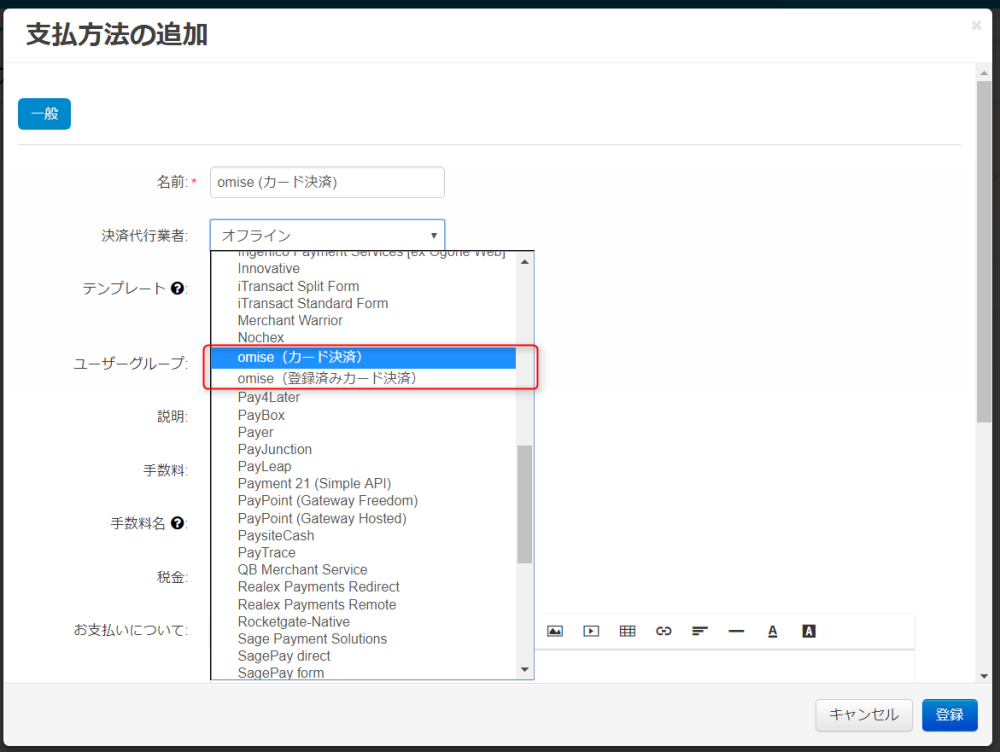The image size is (1000, 752).
Task: Click the help icon next to 手数料名
Action: tap(177, 523)
